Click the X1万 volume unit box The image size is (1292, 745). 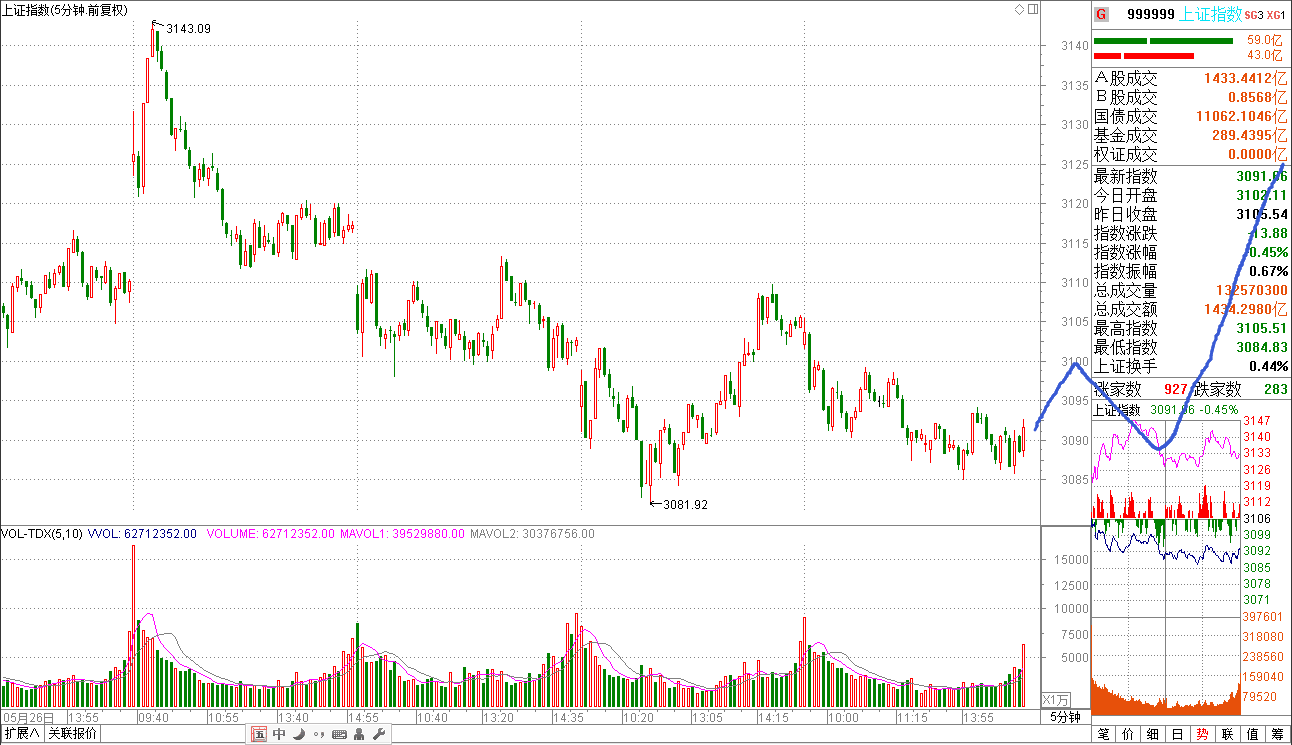pos(1056,699)
